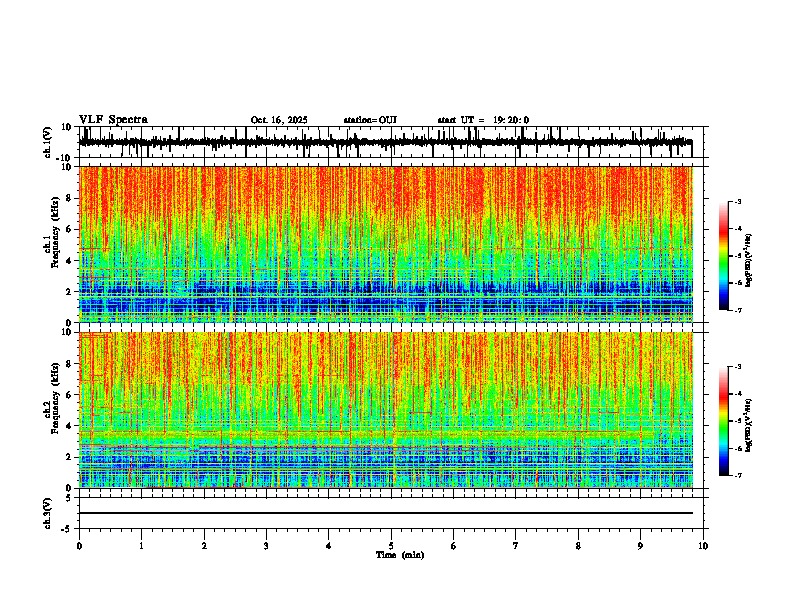This screenshot has width=792, height=612.
Task: Click the ch.1(V) waveform axis label
Action: pos(48,142)
